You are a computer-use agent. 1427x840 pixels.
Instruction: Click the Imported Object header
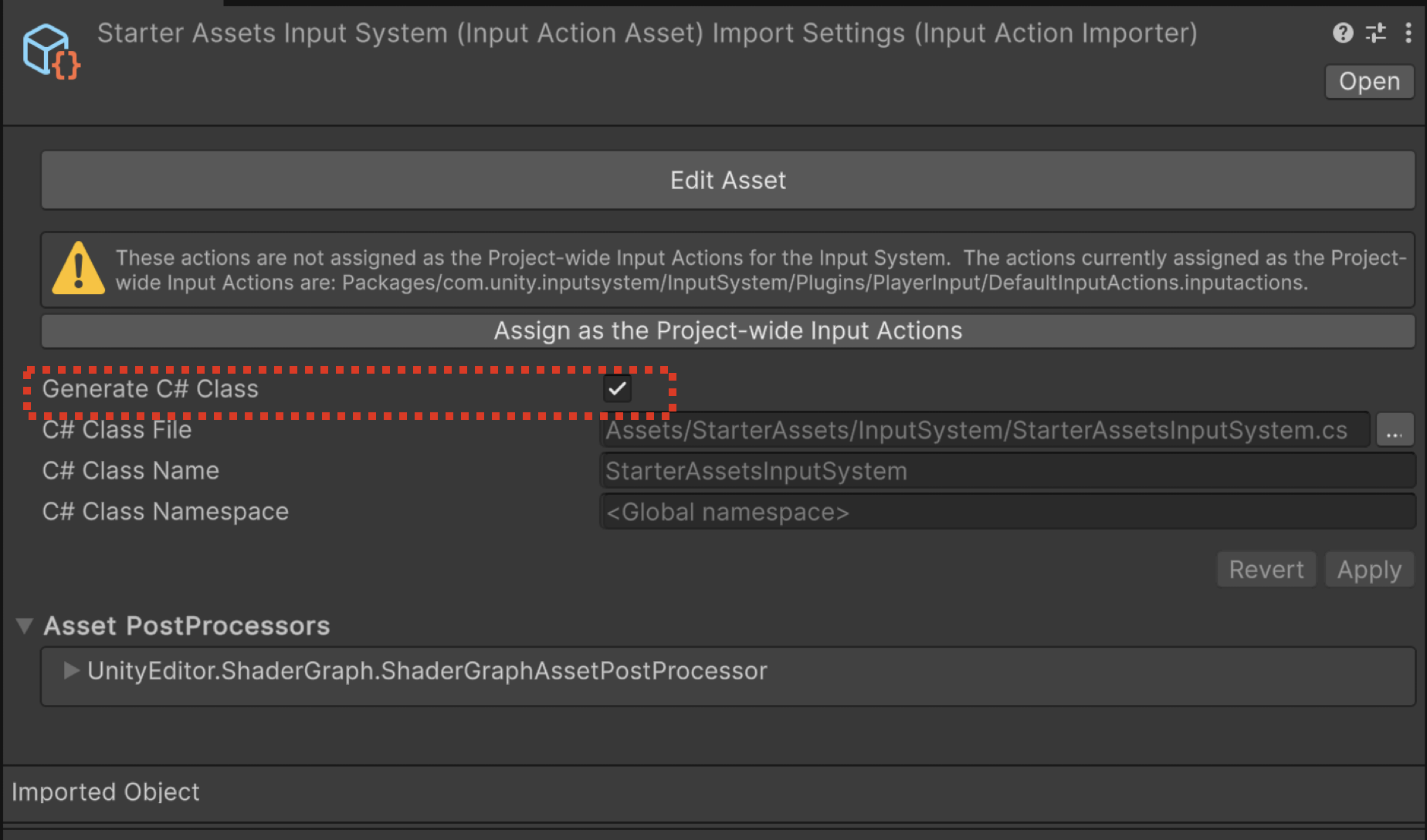coord(106,791)
